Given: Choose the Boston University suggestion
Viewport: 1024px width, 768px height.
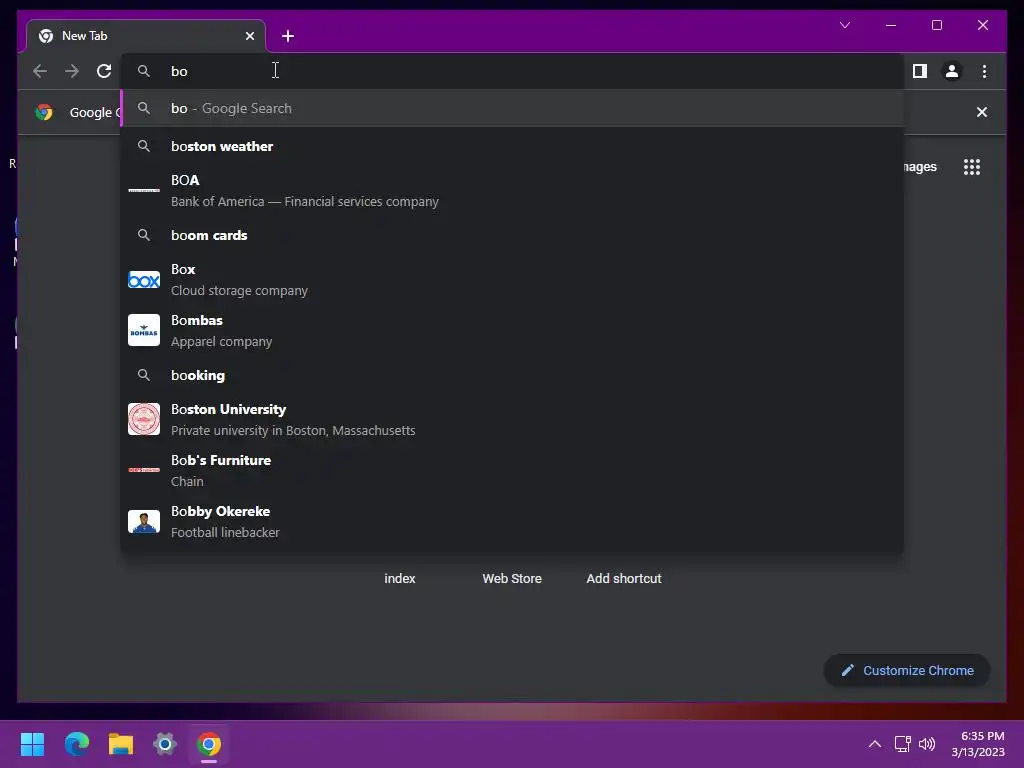Looking at the screenshot, I should click(513, 419).
